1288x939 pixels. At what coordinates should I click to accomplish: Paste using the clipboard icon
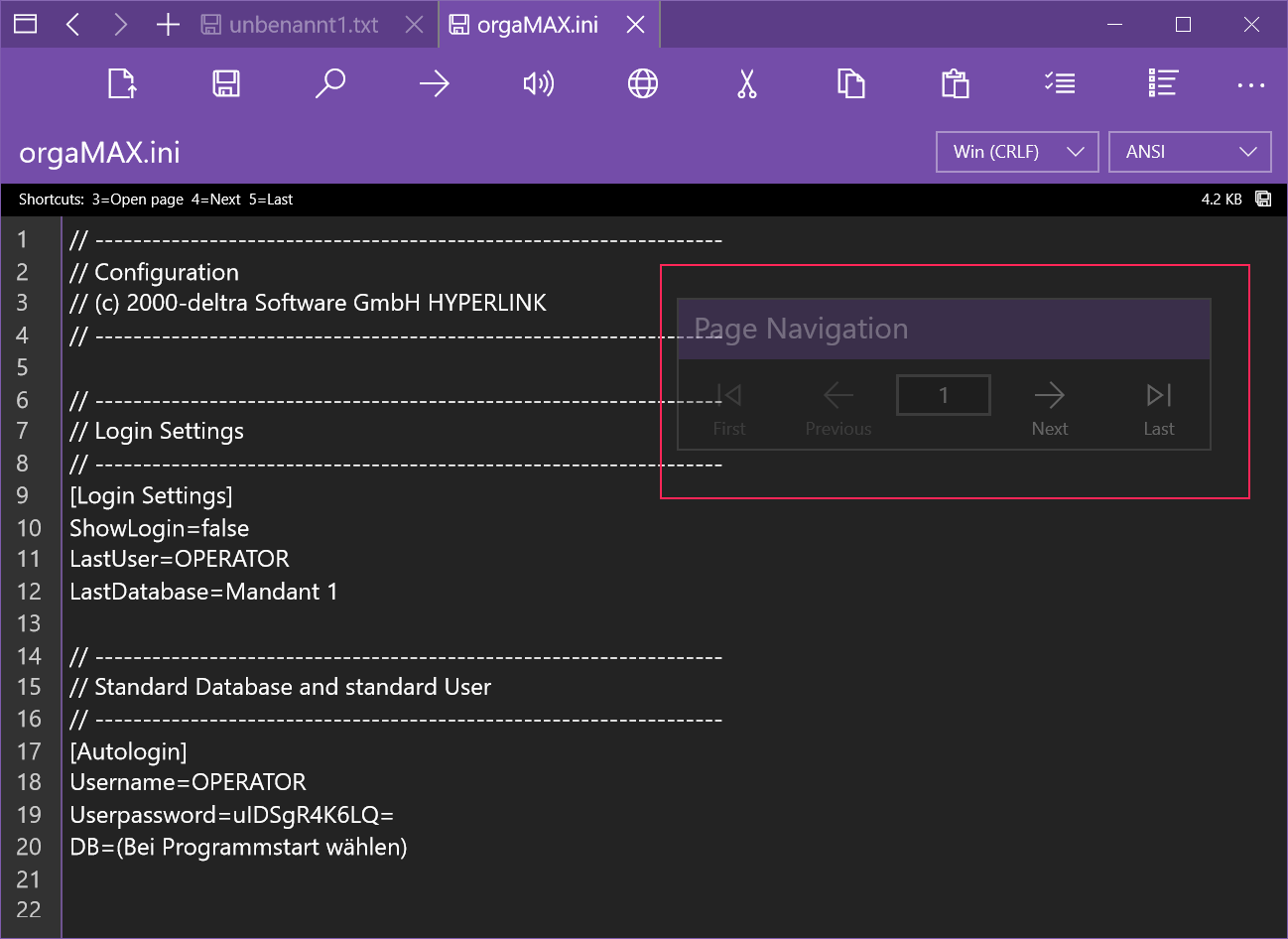(x=956, y=83)
